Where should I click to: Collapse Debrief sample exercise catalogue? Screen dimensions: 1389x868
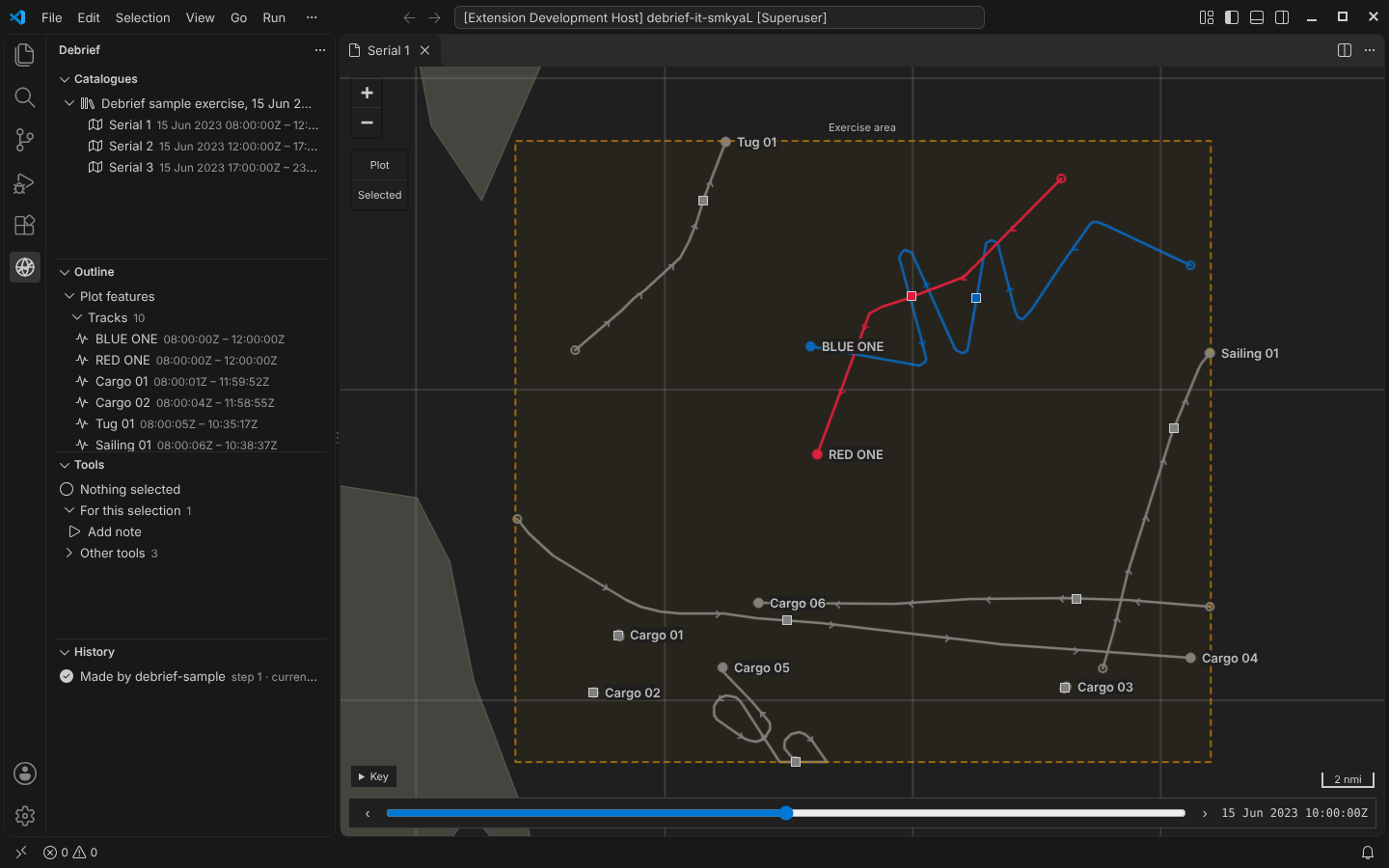click(69, 103)
